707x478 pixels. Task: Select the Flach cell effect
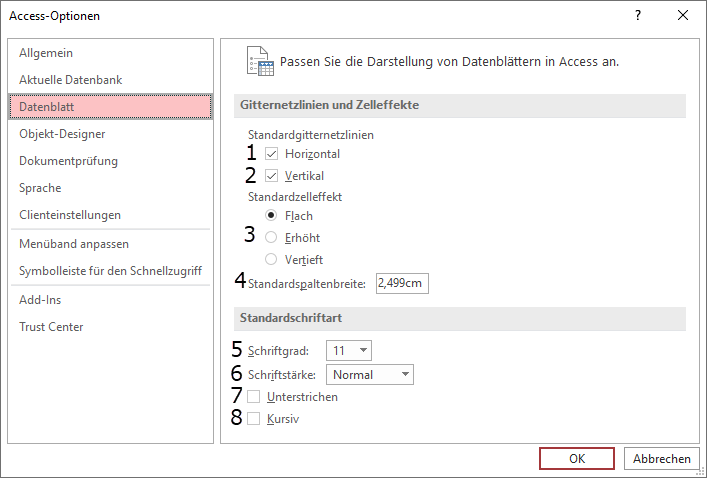tap(271, 216)
